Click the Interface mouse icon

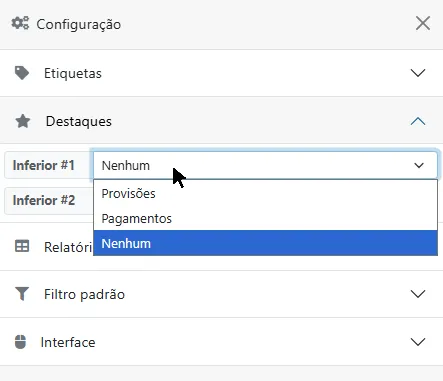click(20, 342)
